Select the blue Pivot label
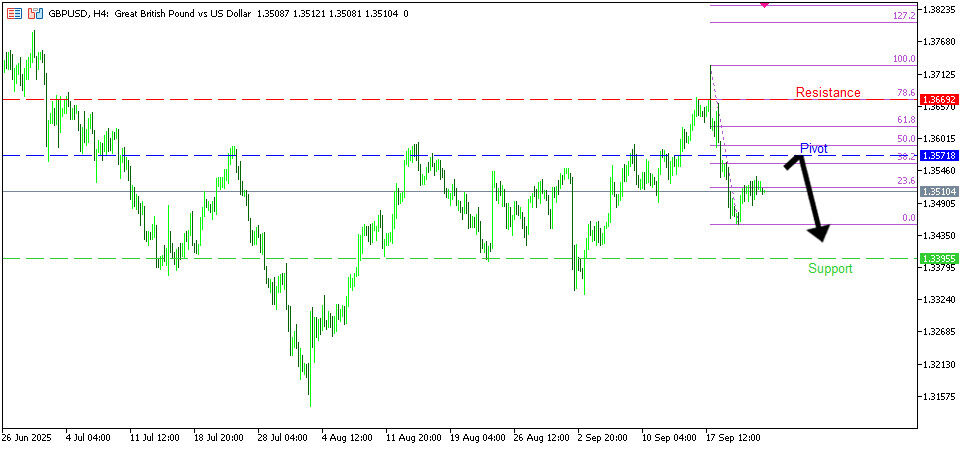 [813, 148]
